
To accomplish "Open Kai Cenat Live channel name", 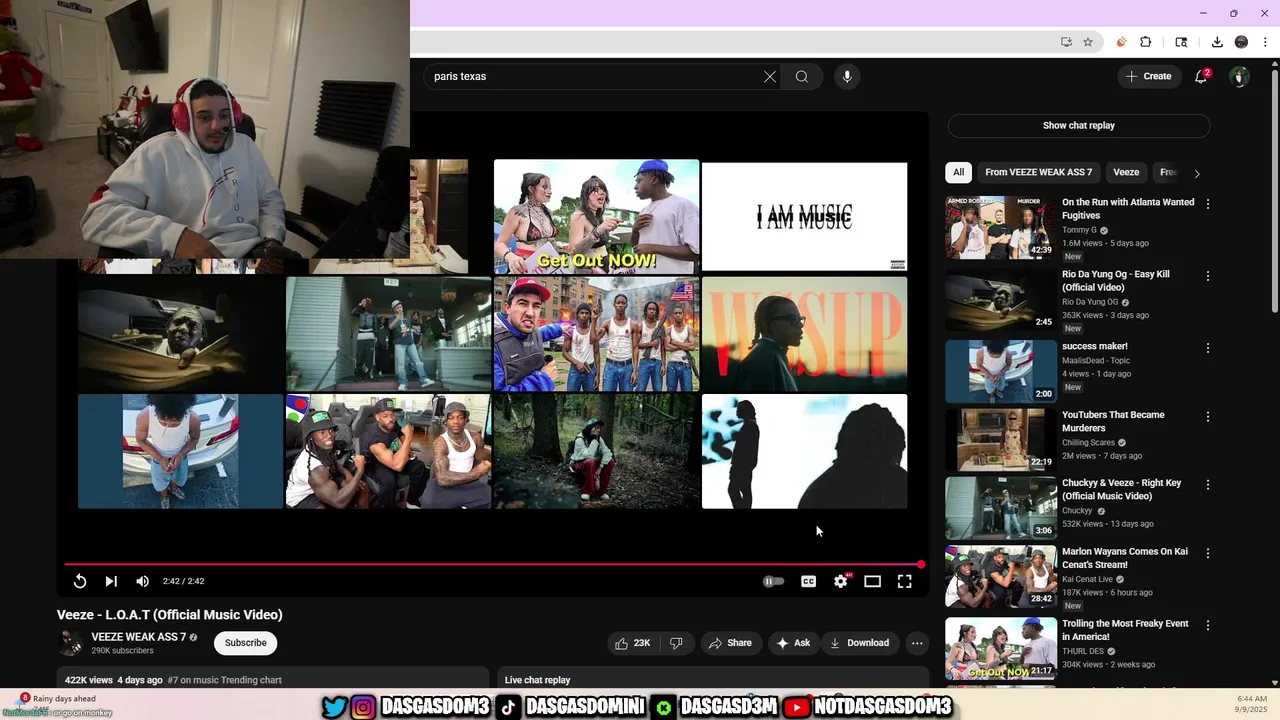I will (x=1087, y=579).
